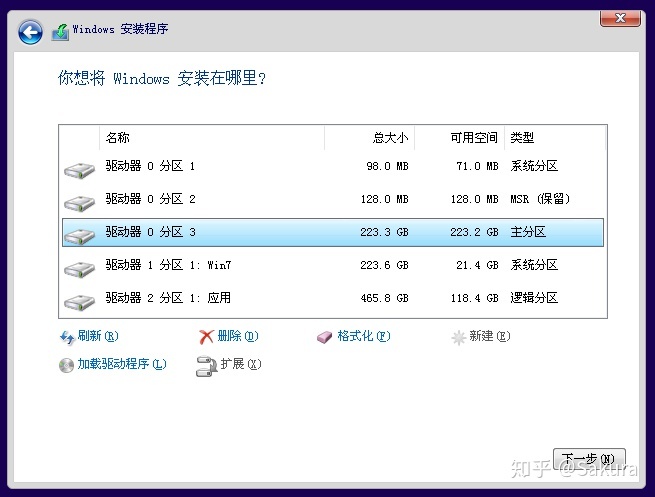This screenshot has width=655, height=497.
Task: Sort by the 类型 column header
Action: pyautogui.click(x=555, y=137)
